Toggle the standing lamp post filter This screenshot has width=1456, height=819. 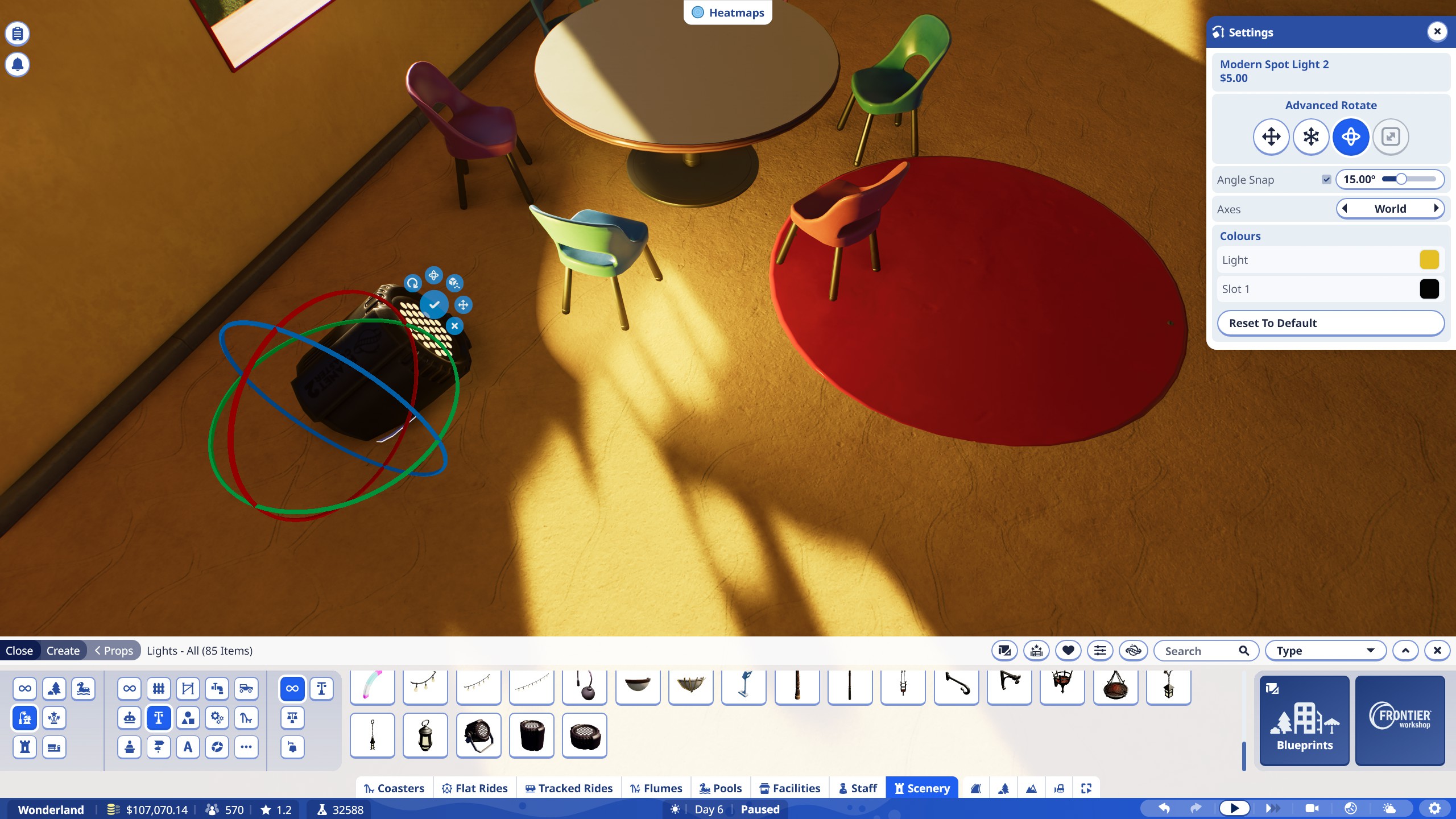pyautogui.click(x=321, y=689)
